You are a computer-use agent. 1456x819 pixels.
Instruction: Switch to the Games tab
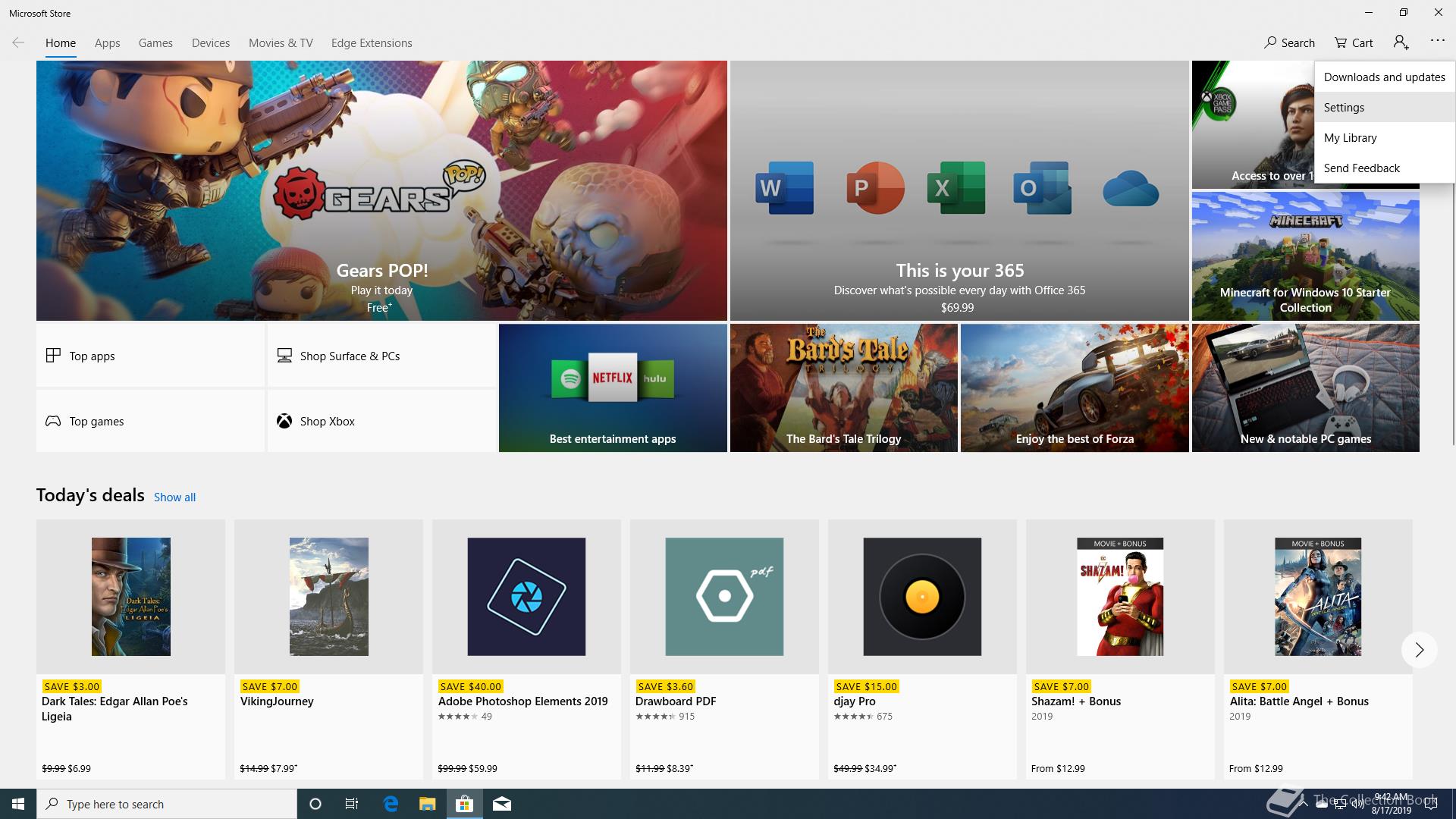155,43
